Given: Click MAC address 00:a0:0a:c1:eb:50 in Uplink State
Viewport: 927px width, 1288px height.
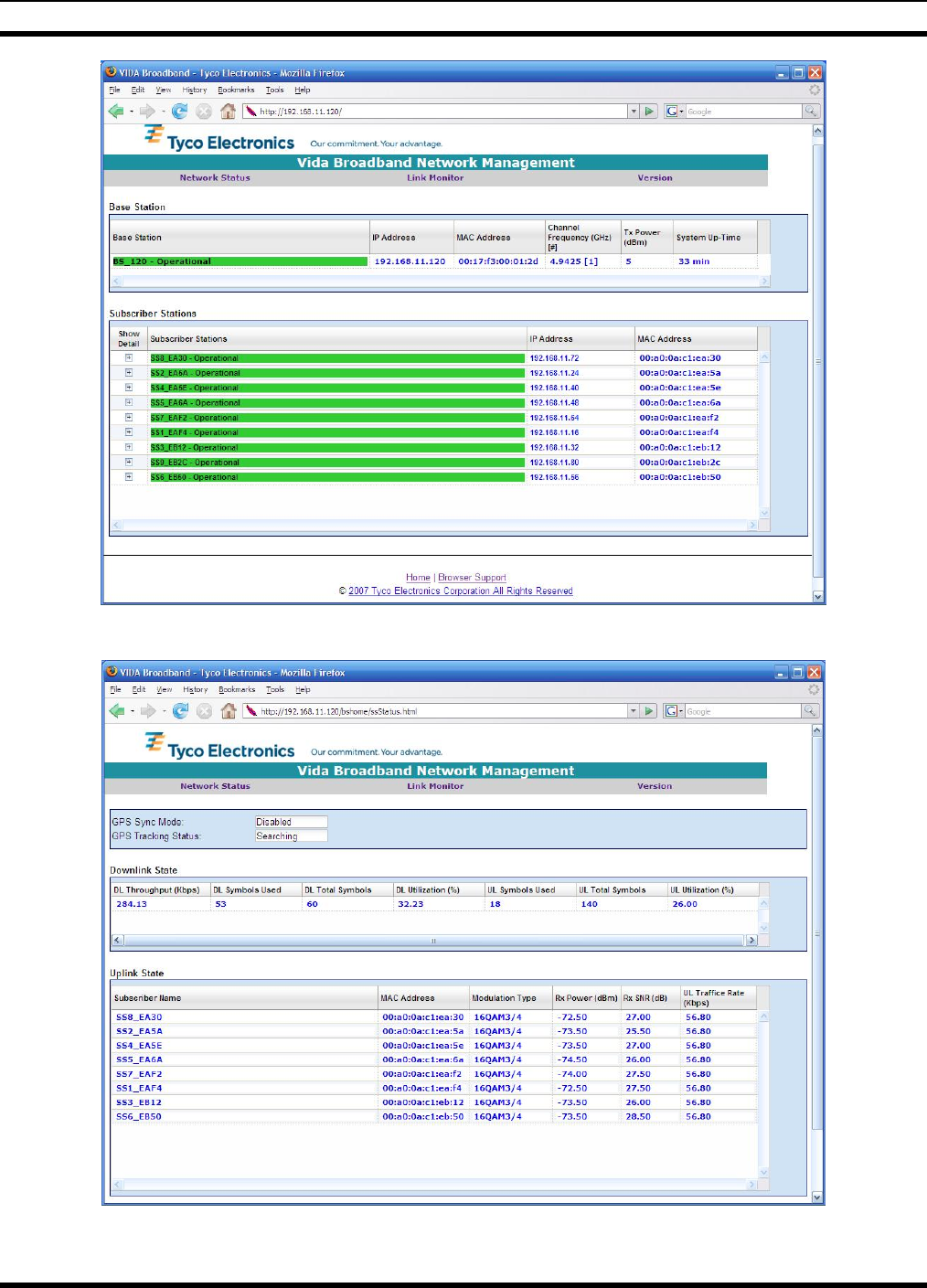Looking at the screenshot, I should tap(422, 1116).
